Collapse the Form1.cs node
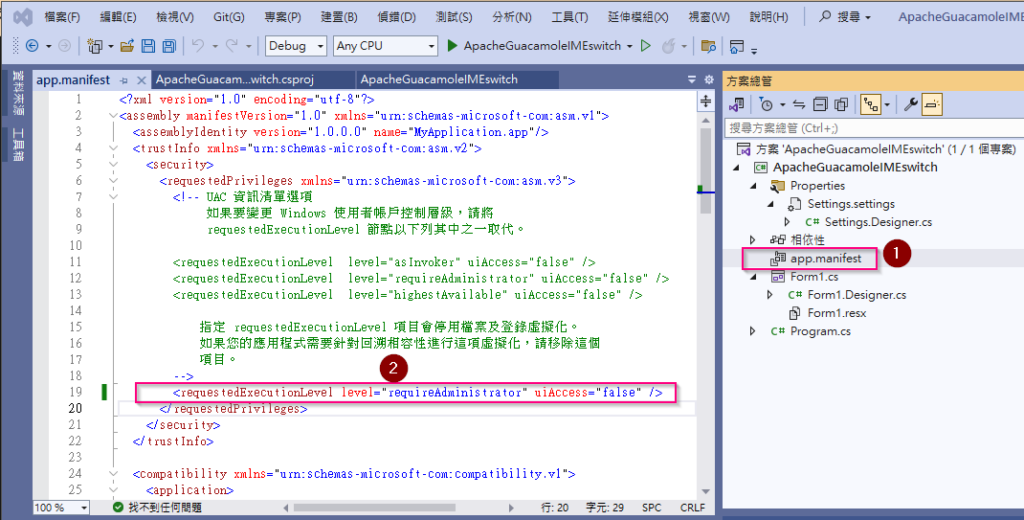Image resolution: width=1024 pixels, height=520 pixels. [753, 276]
